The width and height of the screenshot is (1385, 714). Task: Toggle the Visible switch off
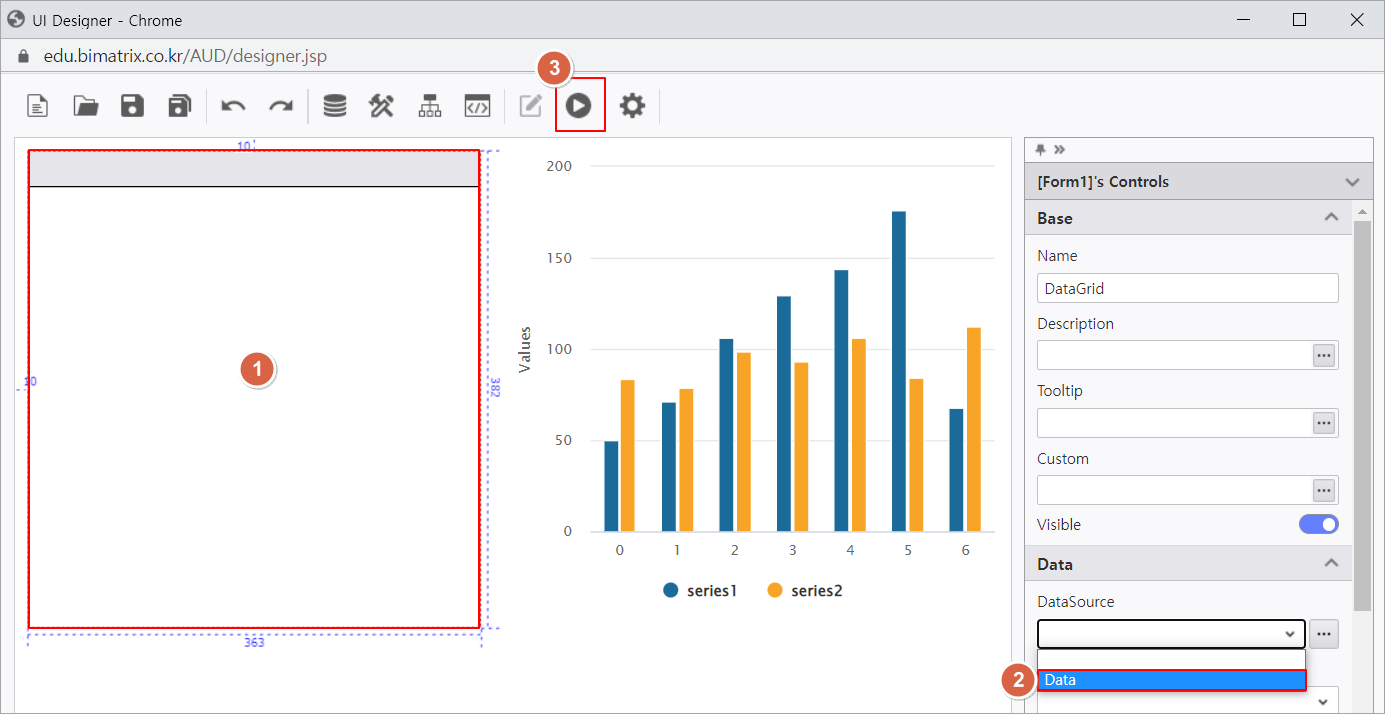1318,524
